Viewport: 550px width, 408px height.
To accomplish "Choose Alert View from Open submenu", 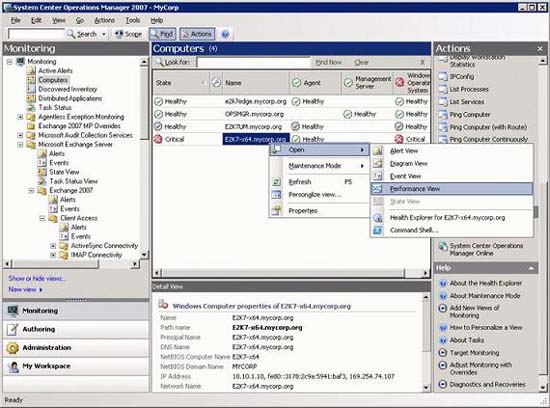I will click(452, 151).
